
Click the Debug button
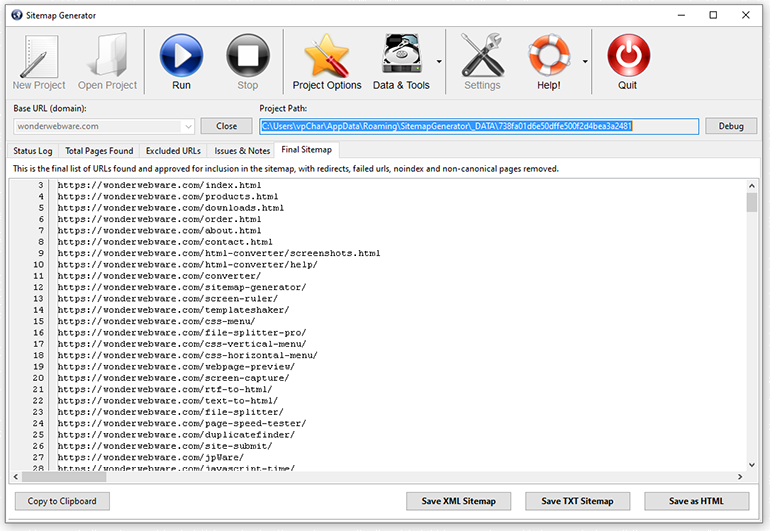coord(731,126)
